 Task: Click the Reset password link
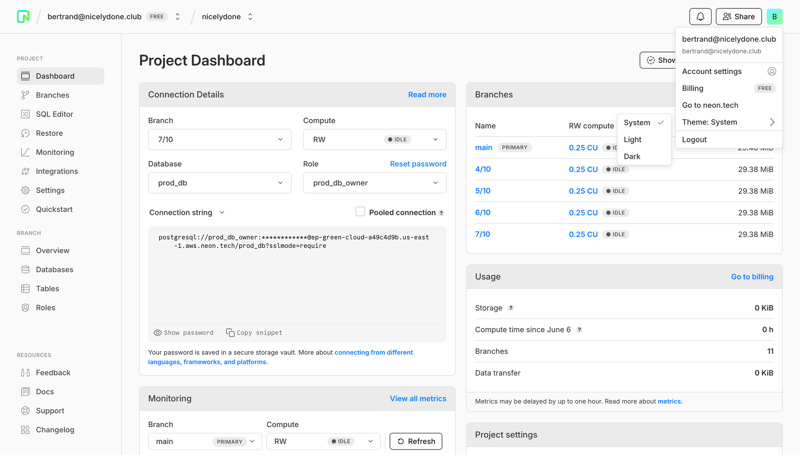point(418,164)
